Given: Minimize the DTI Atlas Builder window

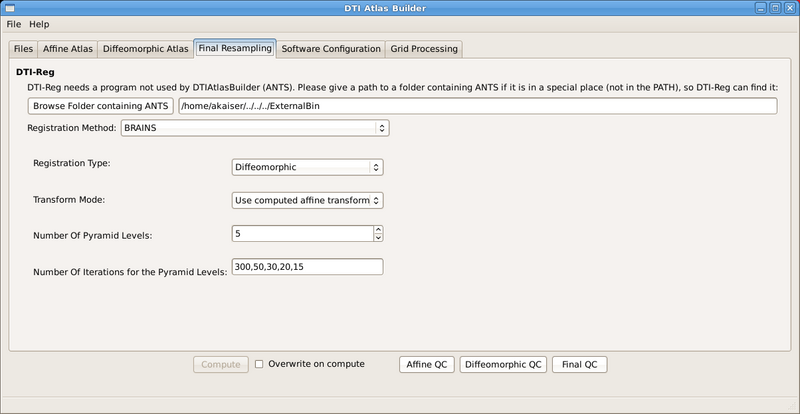Looking at the screenshot, I should (762, 8).
